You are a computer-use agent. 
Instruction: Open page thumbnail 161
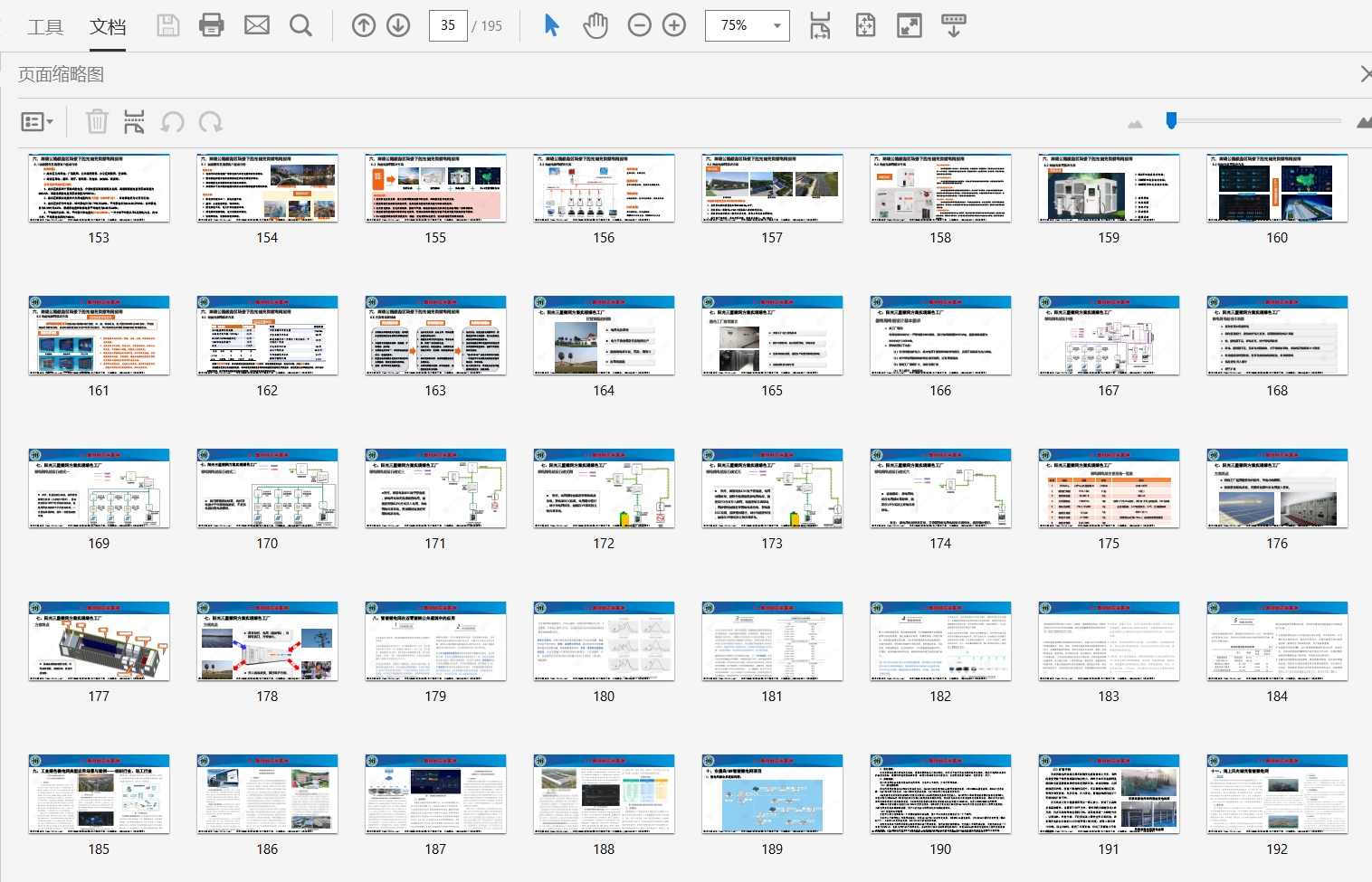99,336
